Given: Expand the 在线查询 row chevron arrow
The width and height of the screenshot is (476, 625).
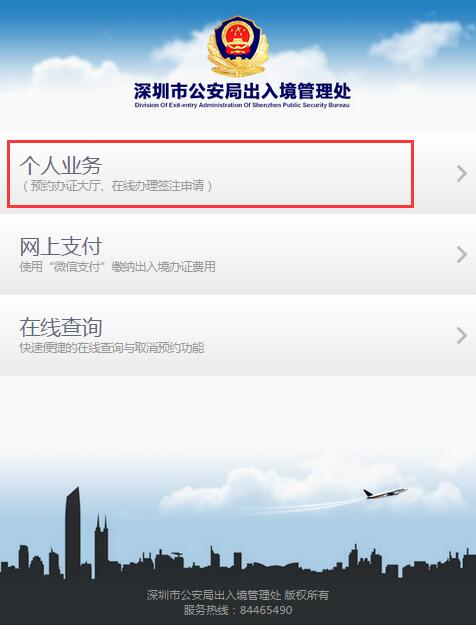Looking at the screenshot, I should pyautogui.click(x=462, y=336).
